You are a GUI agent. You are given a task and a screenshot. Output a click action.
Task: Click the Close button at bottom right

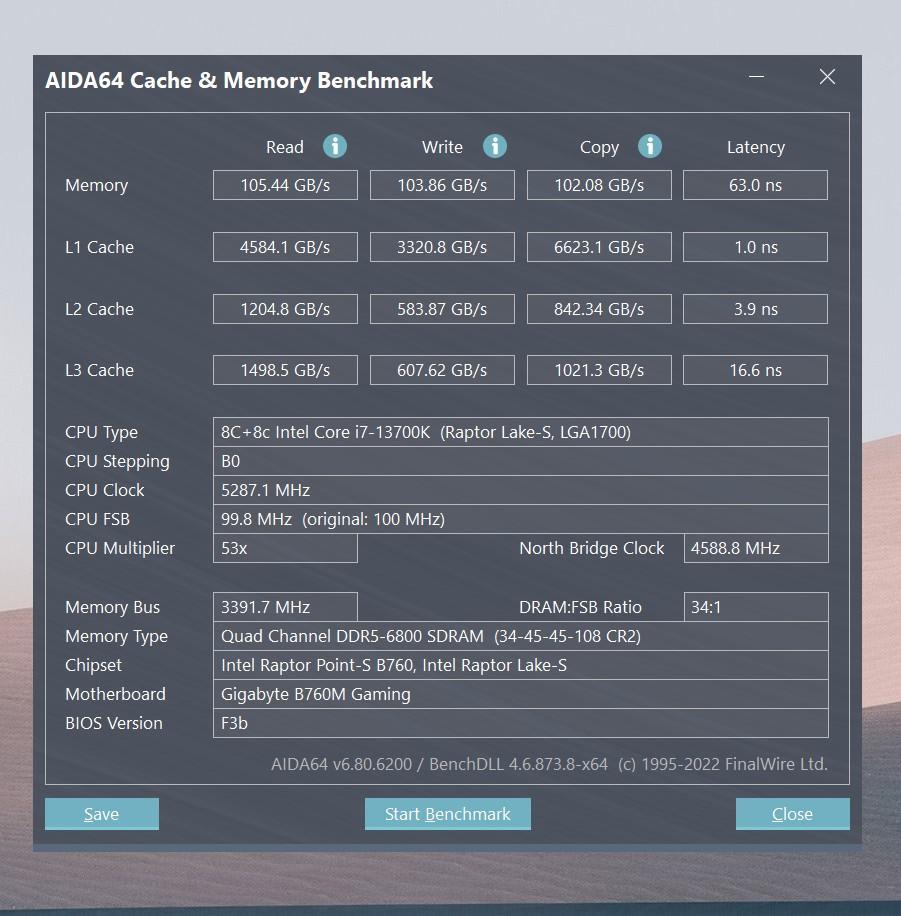(x=792, y=814)
